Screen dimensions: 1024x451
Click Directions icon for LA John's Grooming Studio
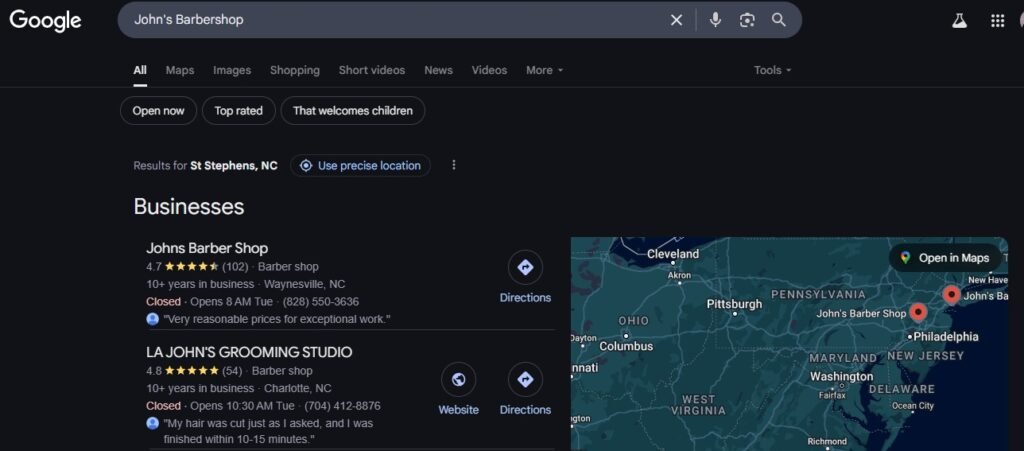pyautogui.click(x=525, y=379)
